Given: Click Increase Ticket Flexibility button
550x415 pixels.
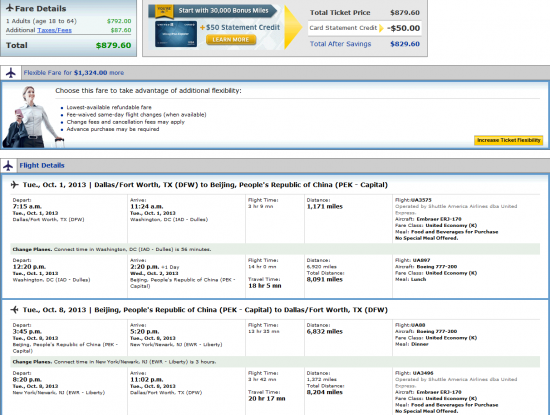Looking at the screenshot, I should pos(509,140).
